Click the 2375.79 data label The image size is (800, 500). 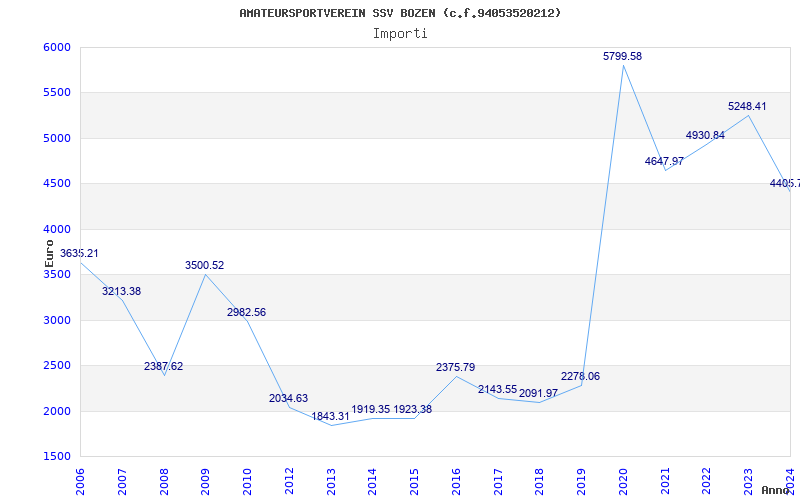[x=456, y=367]
